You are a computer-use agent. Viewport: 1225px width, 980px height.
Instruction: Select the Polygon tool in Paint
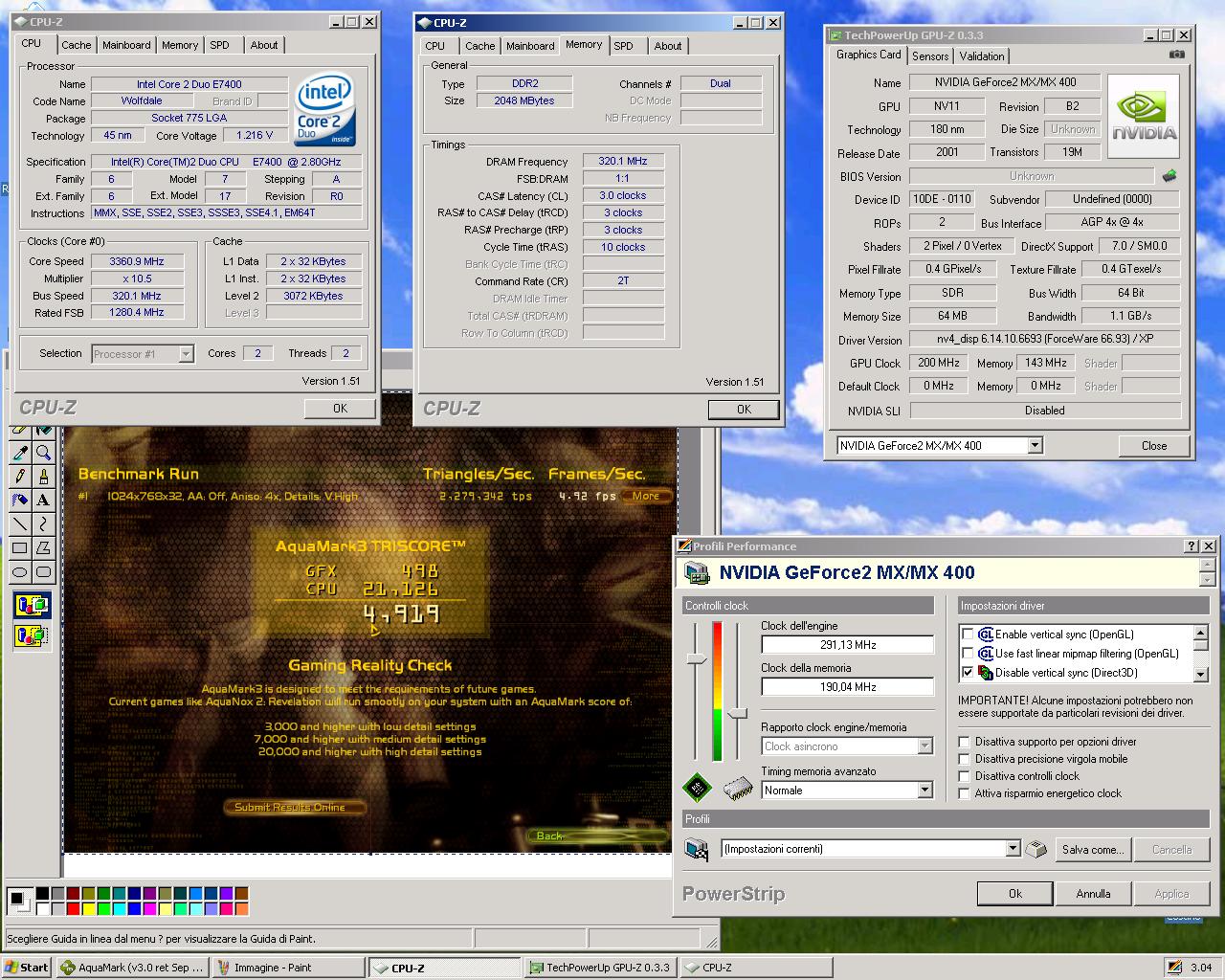(43, 547)
